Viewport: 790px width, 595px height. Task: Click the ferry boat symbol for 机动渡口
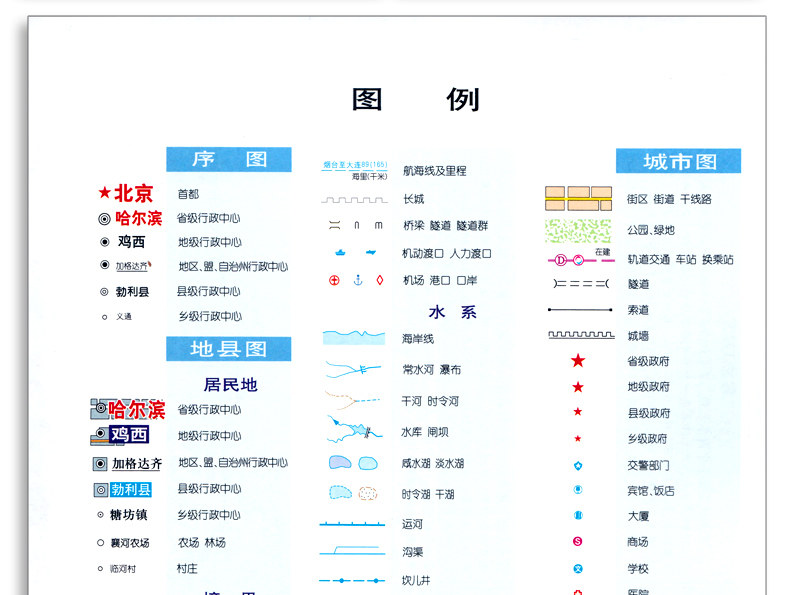pyautogui.click(x=341, y=252)
